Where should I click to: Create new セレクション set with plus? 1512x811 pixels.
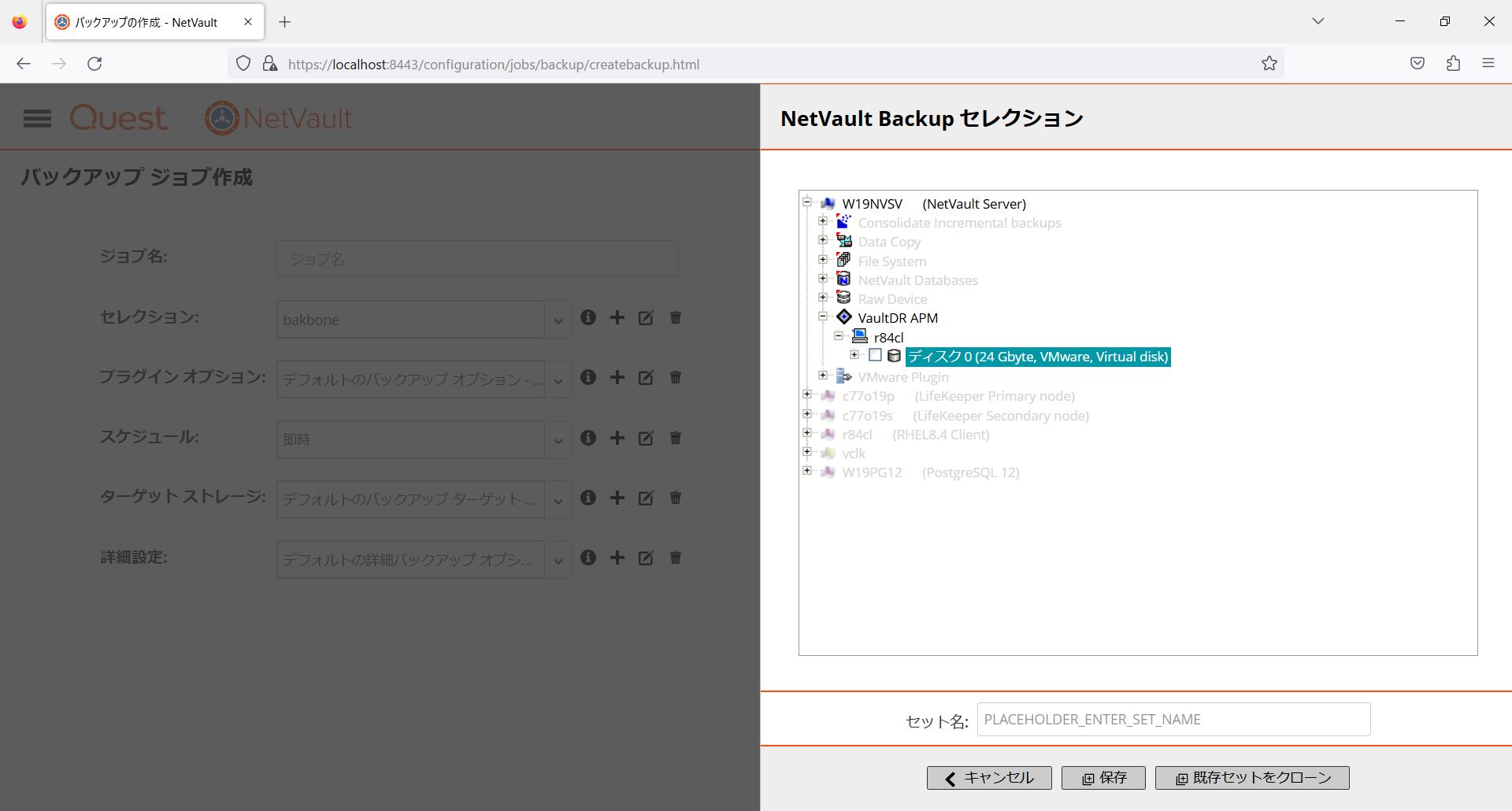617,317
